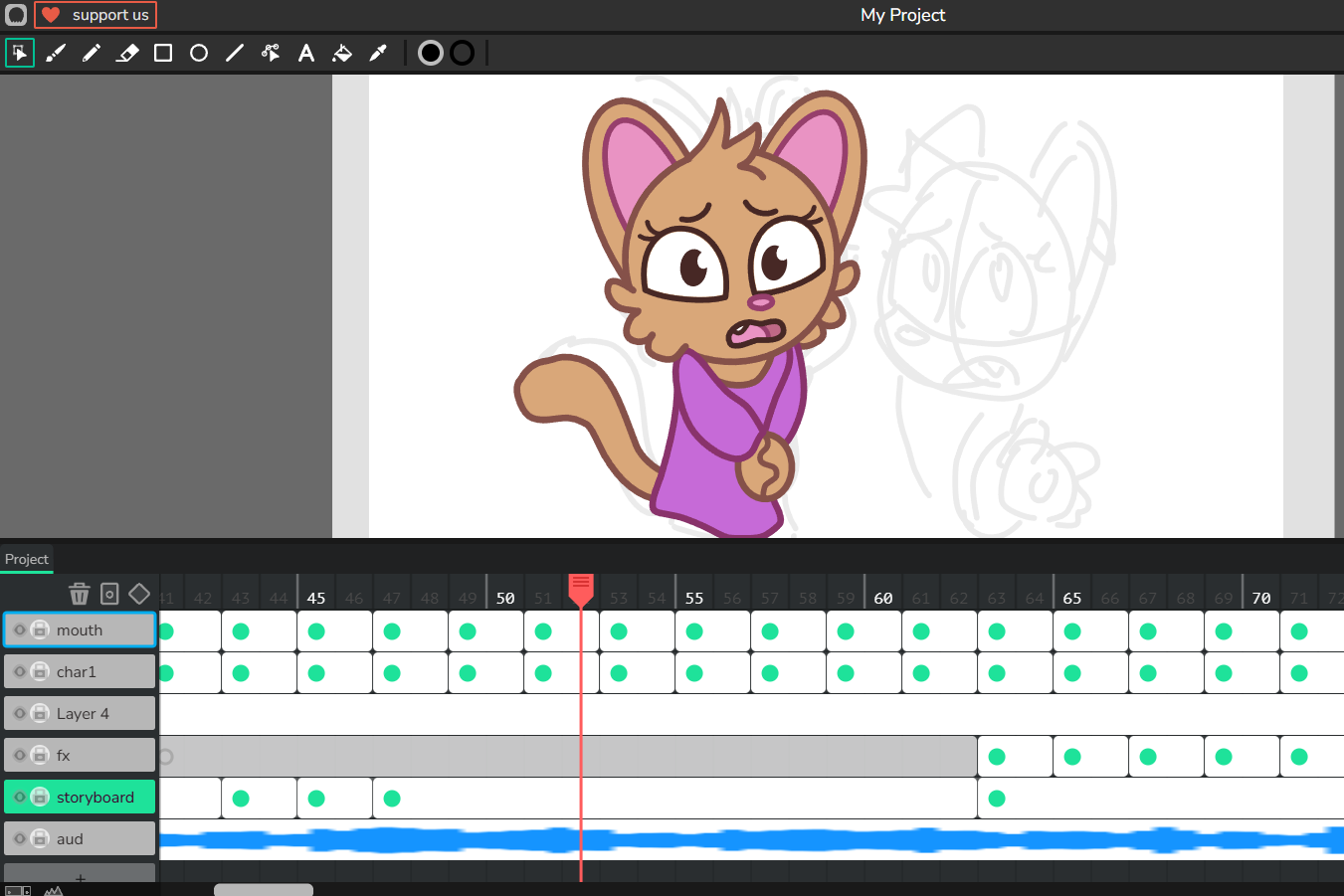Toggle visibility of the fx layer
Image resolution: width=1344 pixels, height=896 pixels.
(x=19, y=755)
